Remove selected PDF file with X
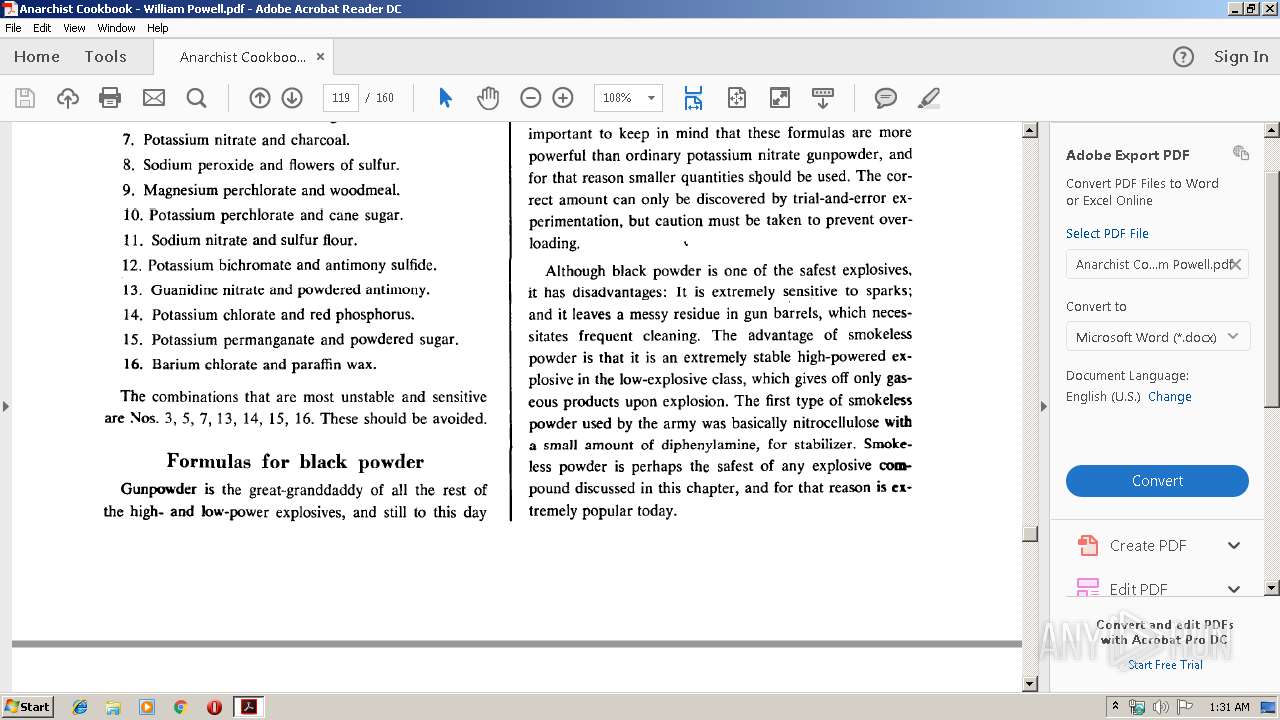1280x720 pixels. point(1236,264)
